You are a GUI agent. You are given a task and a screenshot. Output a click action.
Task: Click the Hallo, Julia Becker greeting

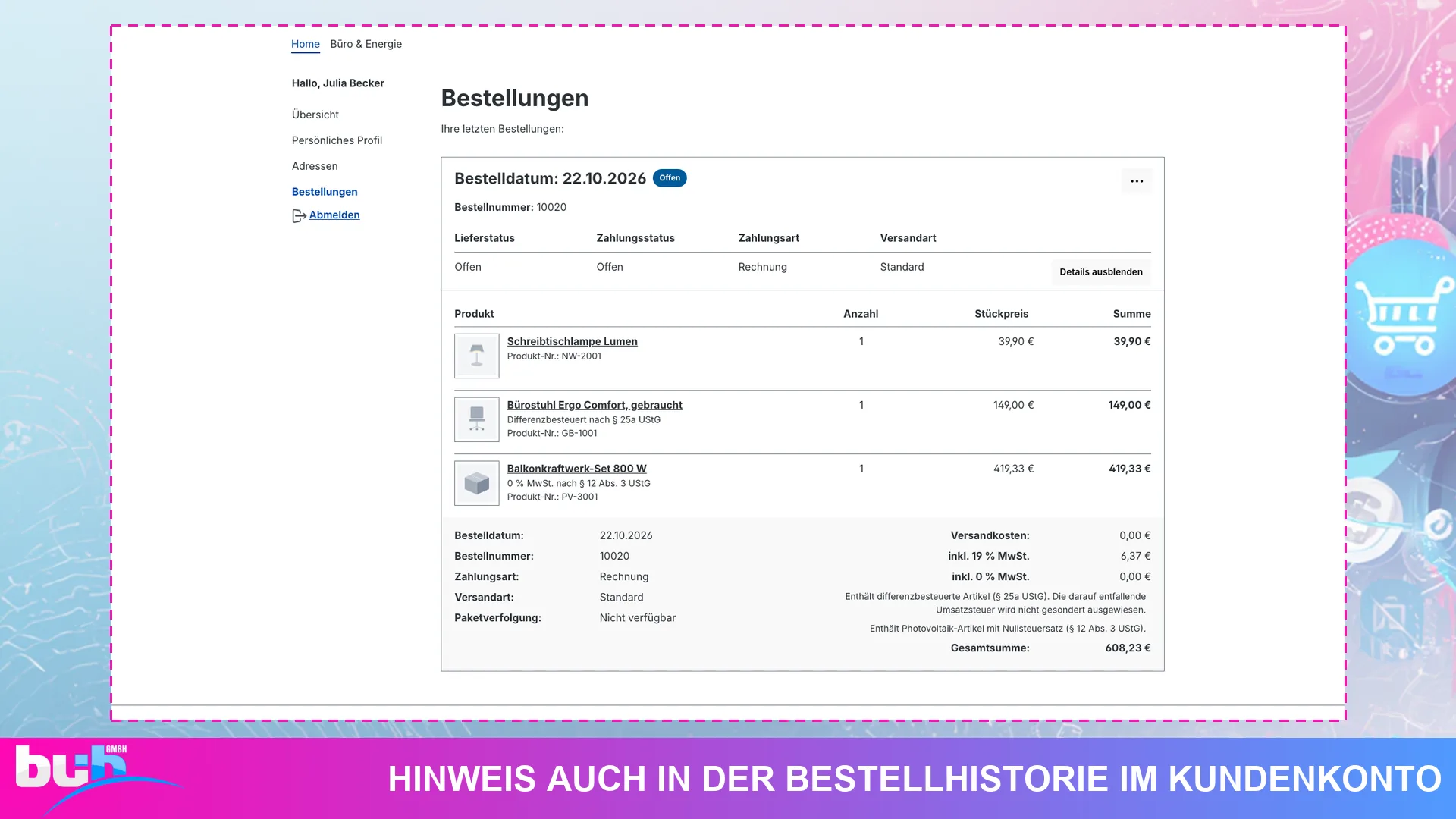[x=338, y=83]
